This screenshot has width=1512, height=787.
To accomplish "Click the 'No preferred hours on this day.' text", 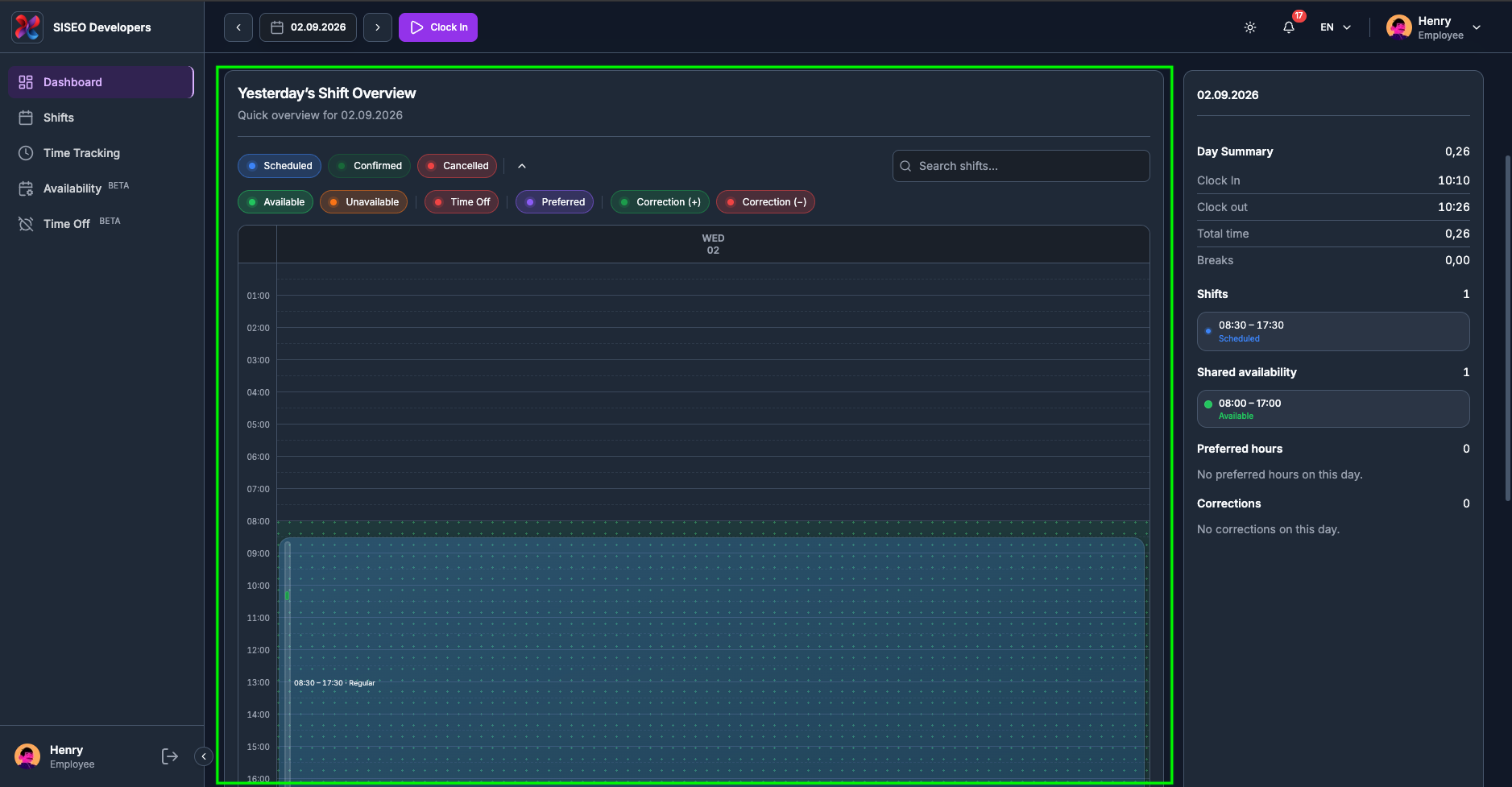I will pyautogui.click(x=1280, y=474).
